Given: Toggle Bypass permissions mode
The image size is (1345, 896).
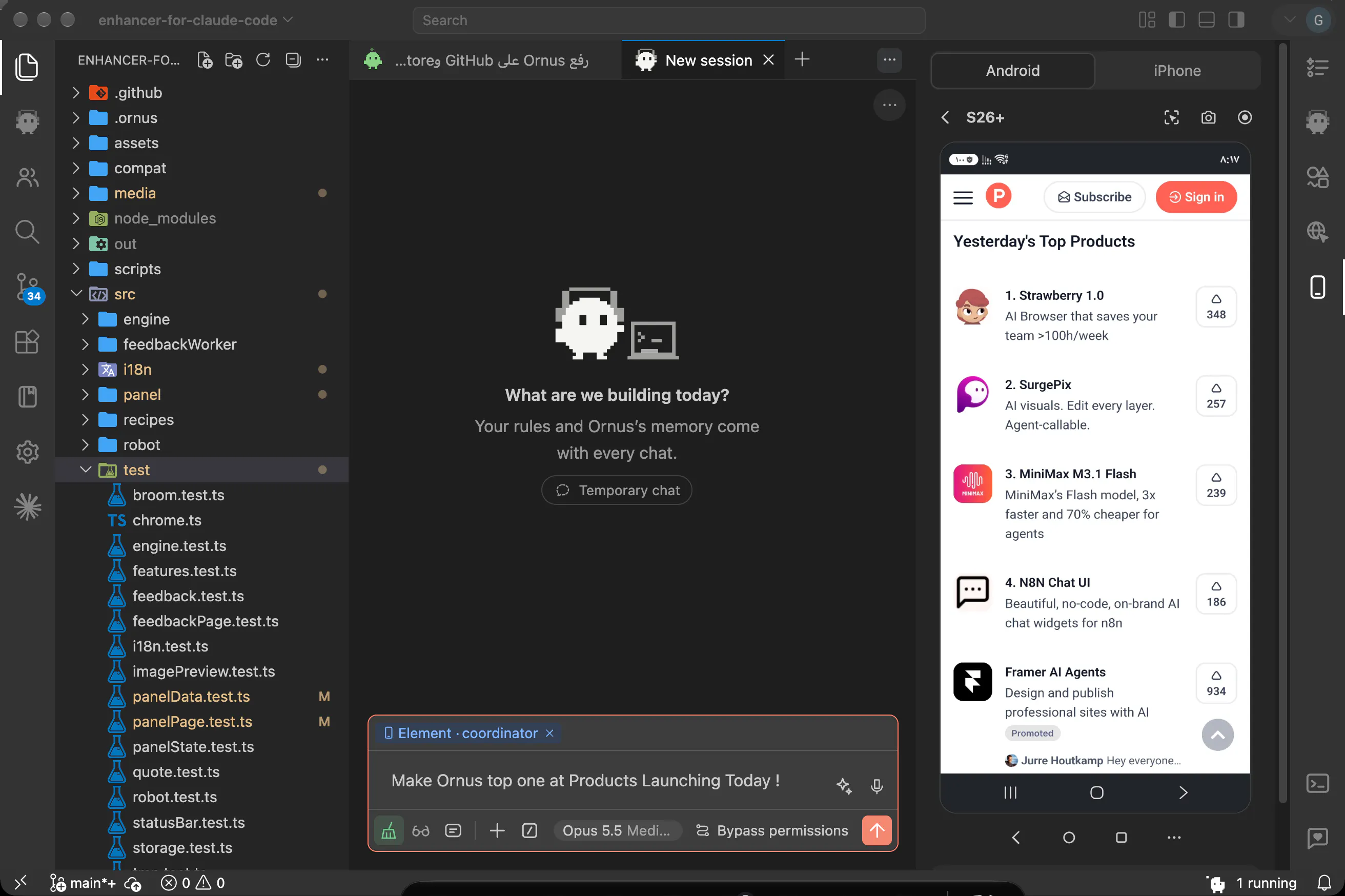Looking at the screenshot, I should (771, 831).
